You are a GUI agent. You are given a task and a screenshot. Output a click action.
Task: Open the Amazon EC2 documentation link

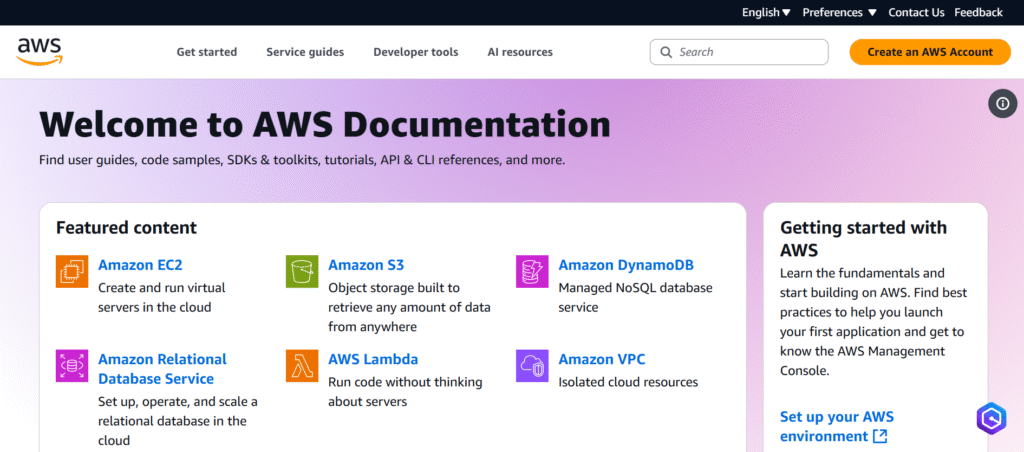140,265
